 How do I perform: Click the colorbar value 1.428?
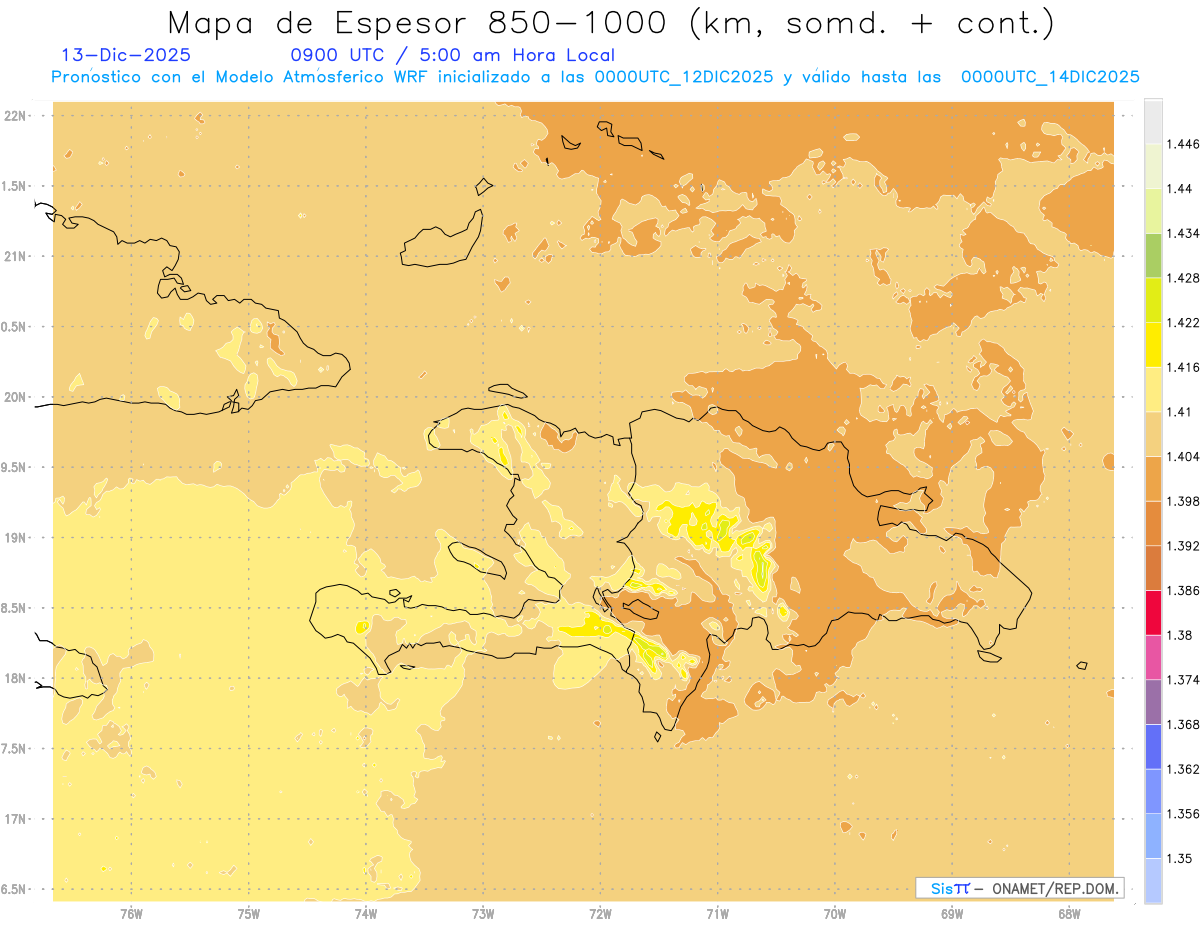(x=1184, y=278)
